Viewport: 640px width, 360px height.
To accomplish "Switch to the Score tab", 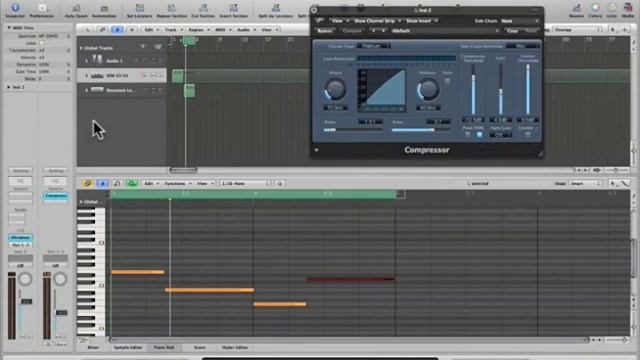I will 200,347.
